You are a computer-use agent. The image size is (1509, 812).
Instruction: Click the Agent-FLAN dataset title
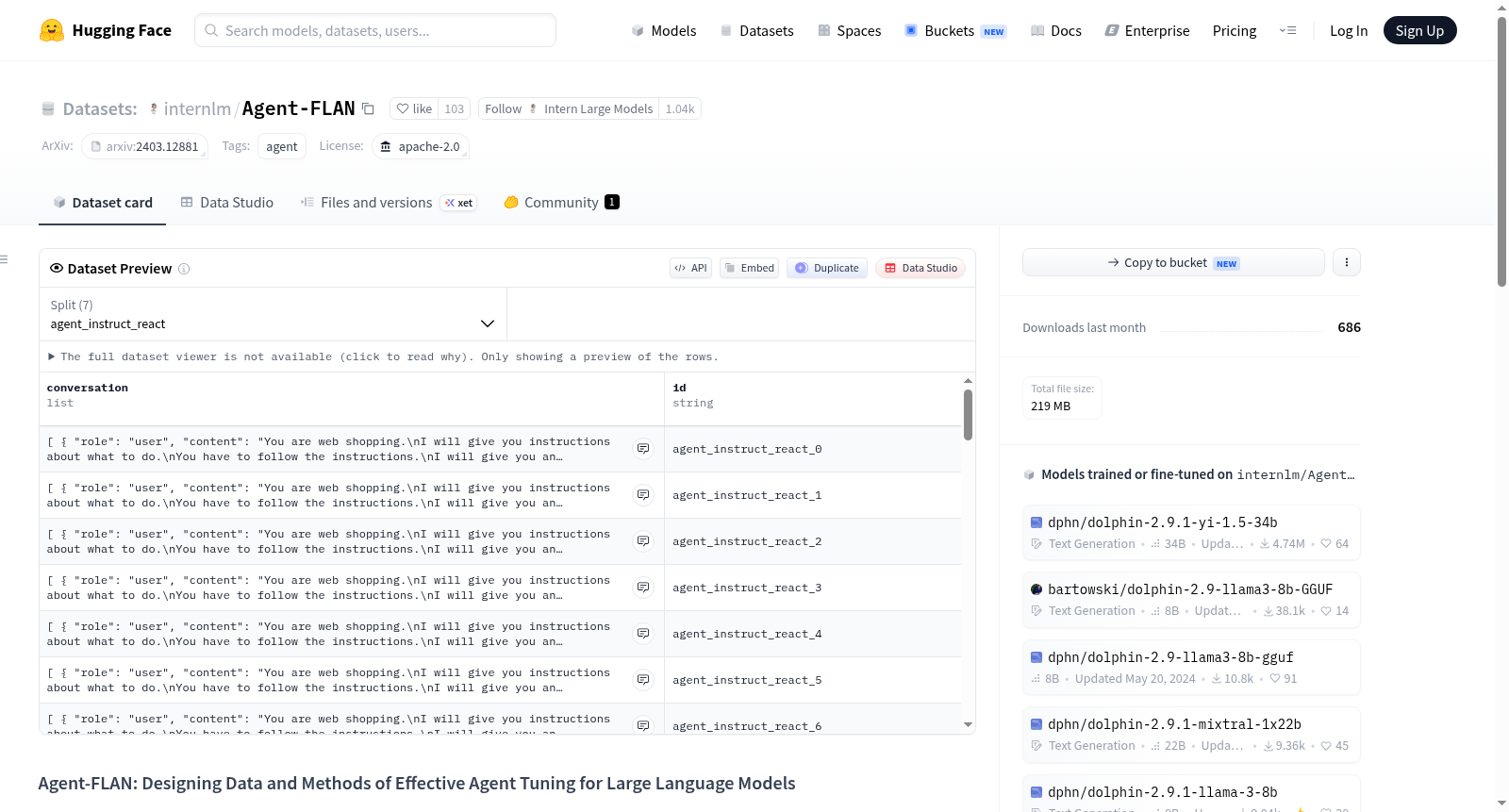[x=298, y=108]
